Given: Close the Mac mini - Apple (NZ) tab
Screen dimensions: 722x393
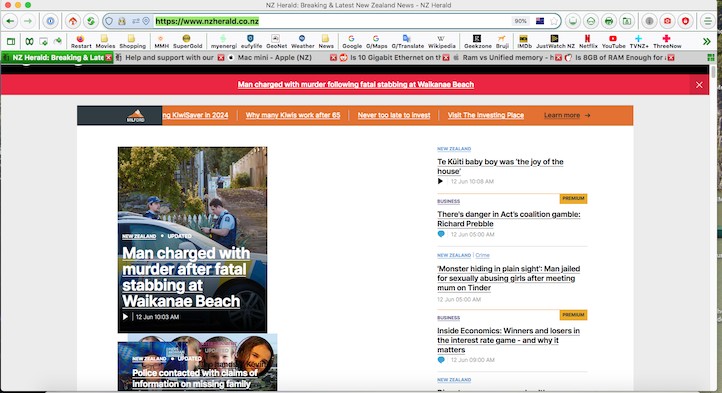Looking at the screenshot, I should pyautogui.click(x=333, y=58).
